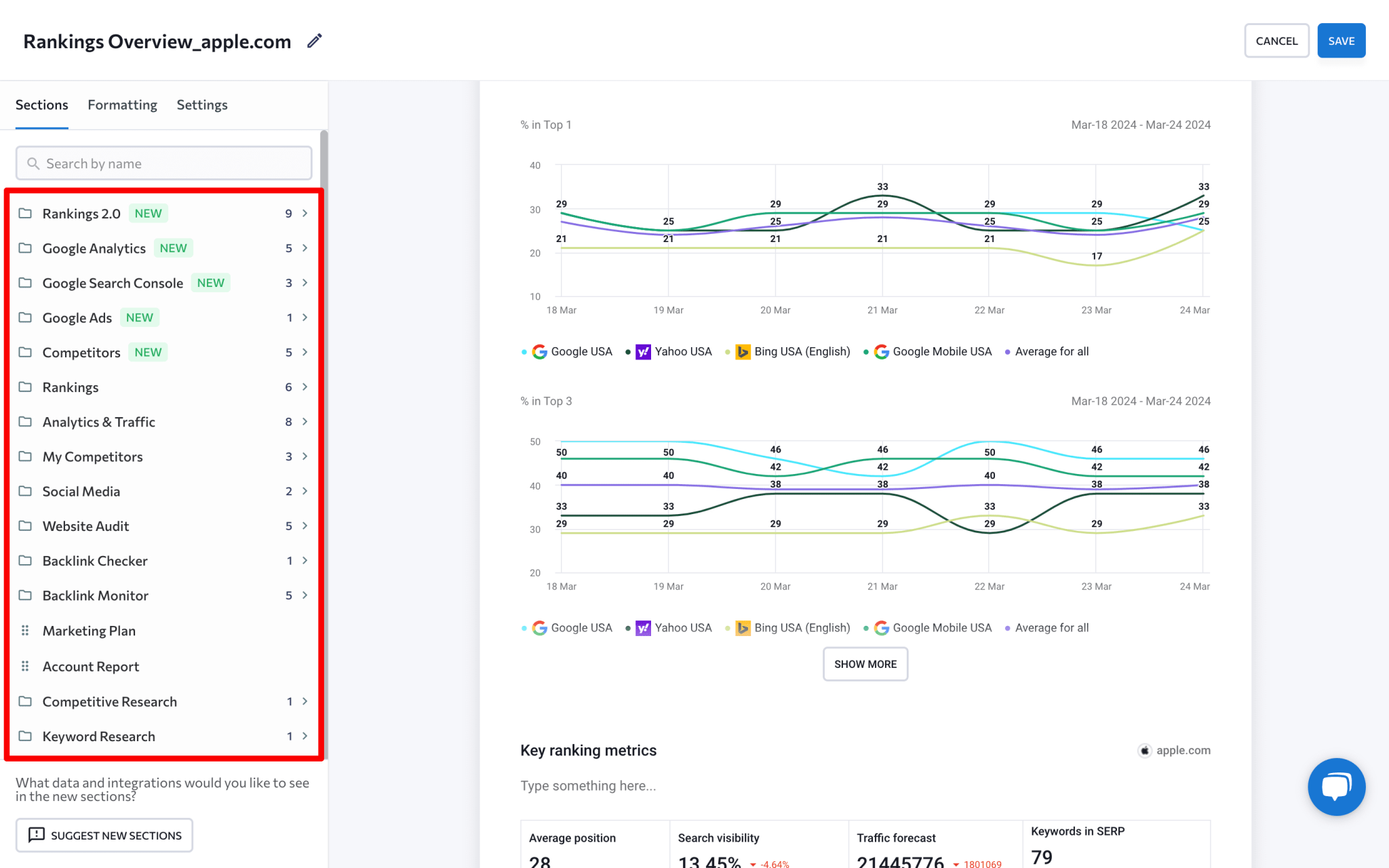Toggle Google Mobile USA series in the legend
Image resolution: width=1389 pixels, height=868 pixels.
[880, 351]
